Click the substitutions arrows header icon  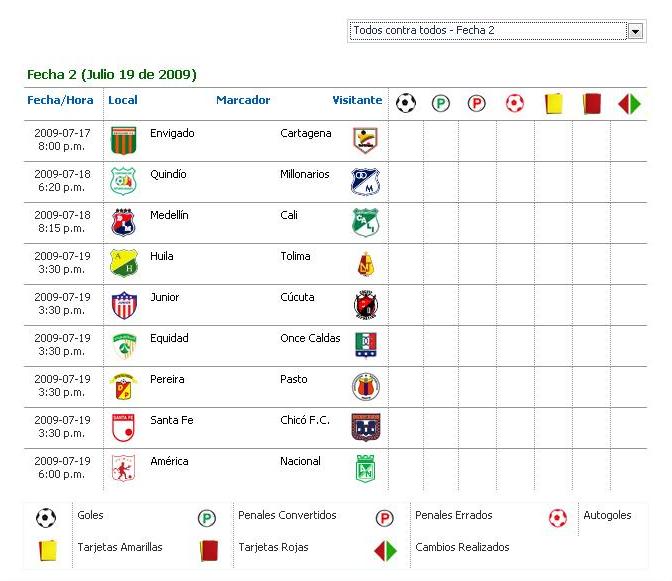click(x=629, y=104)
